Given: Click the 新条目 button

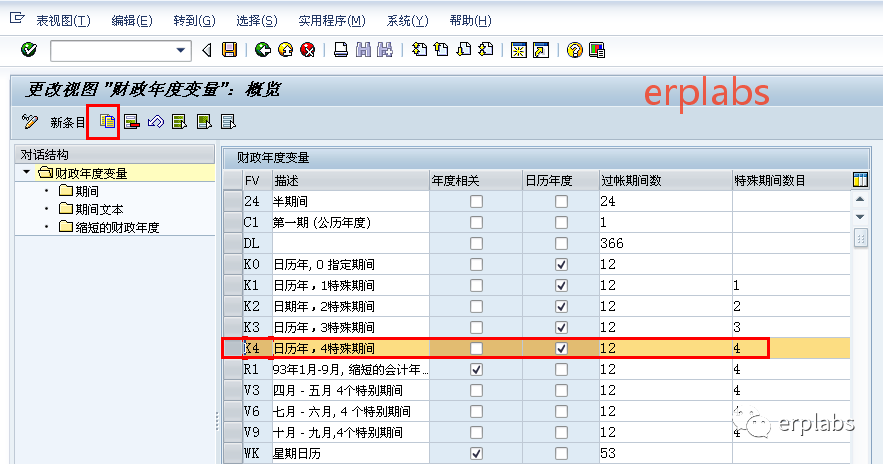Looking at the screenshot, I should (68, 122).
